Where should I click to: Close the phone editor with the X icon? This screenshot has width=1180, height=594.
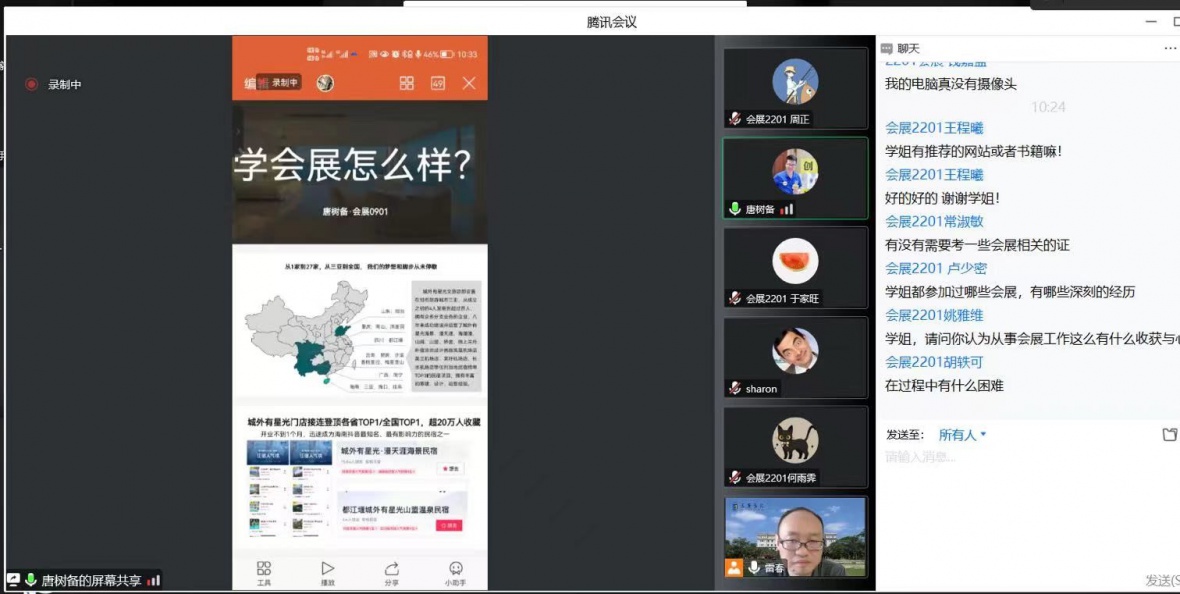[x=469, y=83]
